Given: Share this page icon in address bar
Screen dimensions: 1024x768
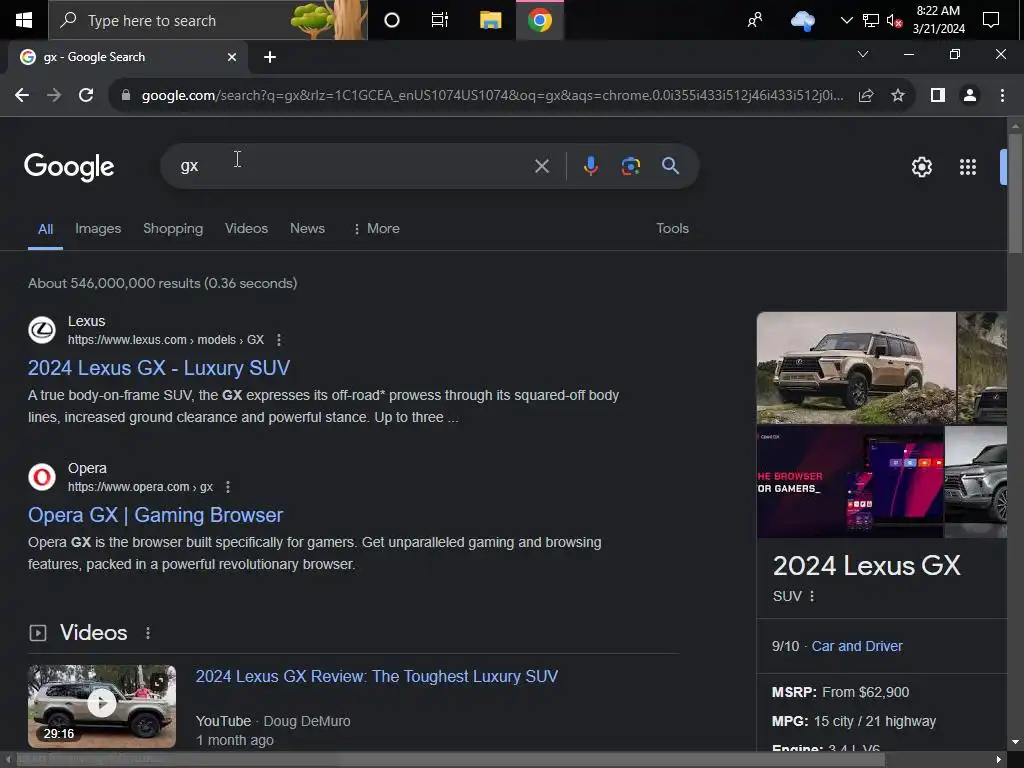Looking at the screenshot, I should click(x=866, y=95).
